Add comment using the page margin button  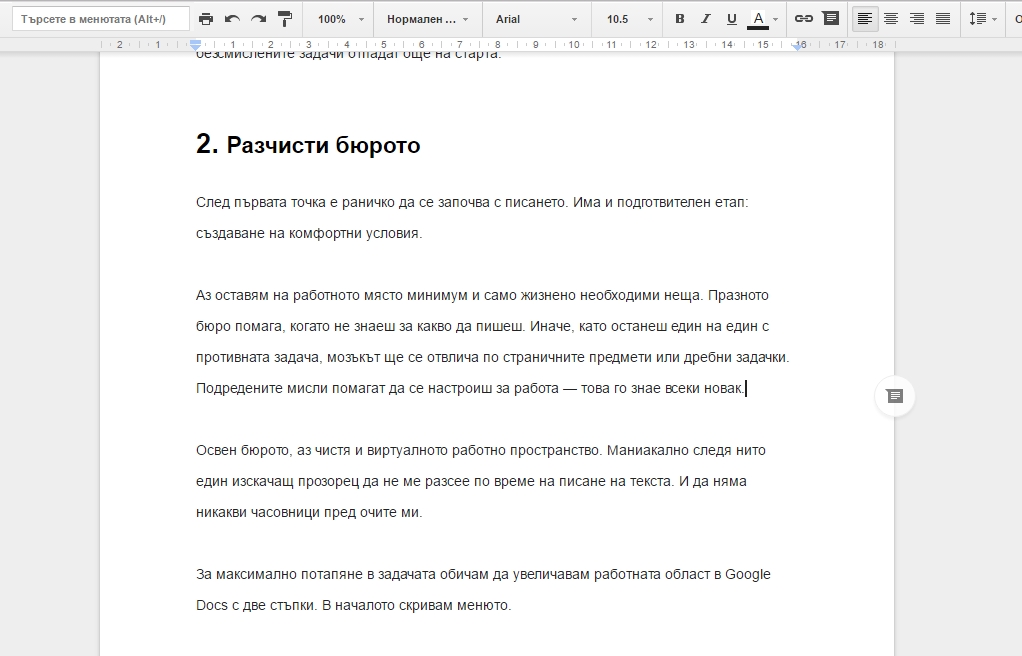tap(895, 396)
